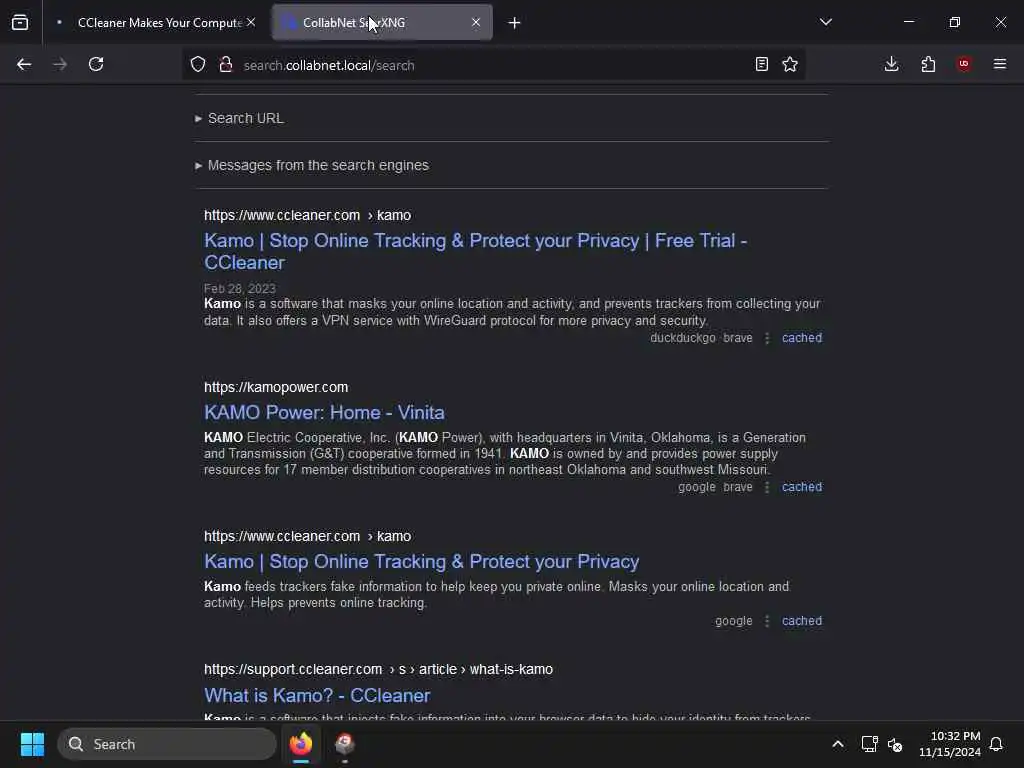Open cached link for third Kamo result
The height and width of the screenshot is (768, 1024).
click(x=802, y=621)
